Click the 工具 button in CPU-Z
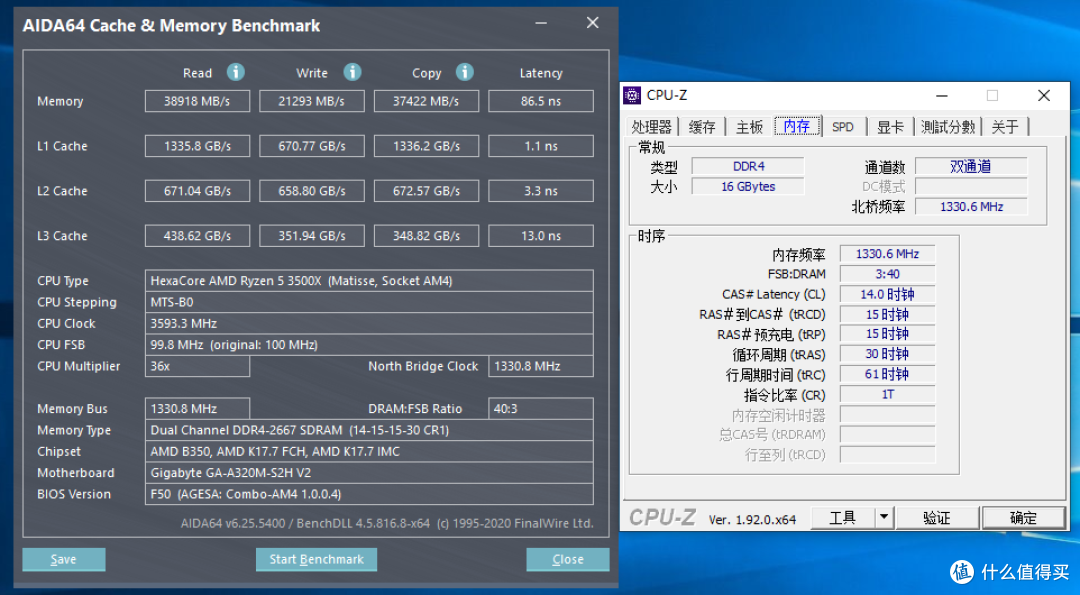 click(842, 518)
